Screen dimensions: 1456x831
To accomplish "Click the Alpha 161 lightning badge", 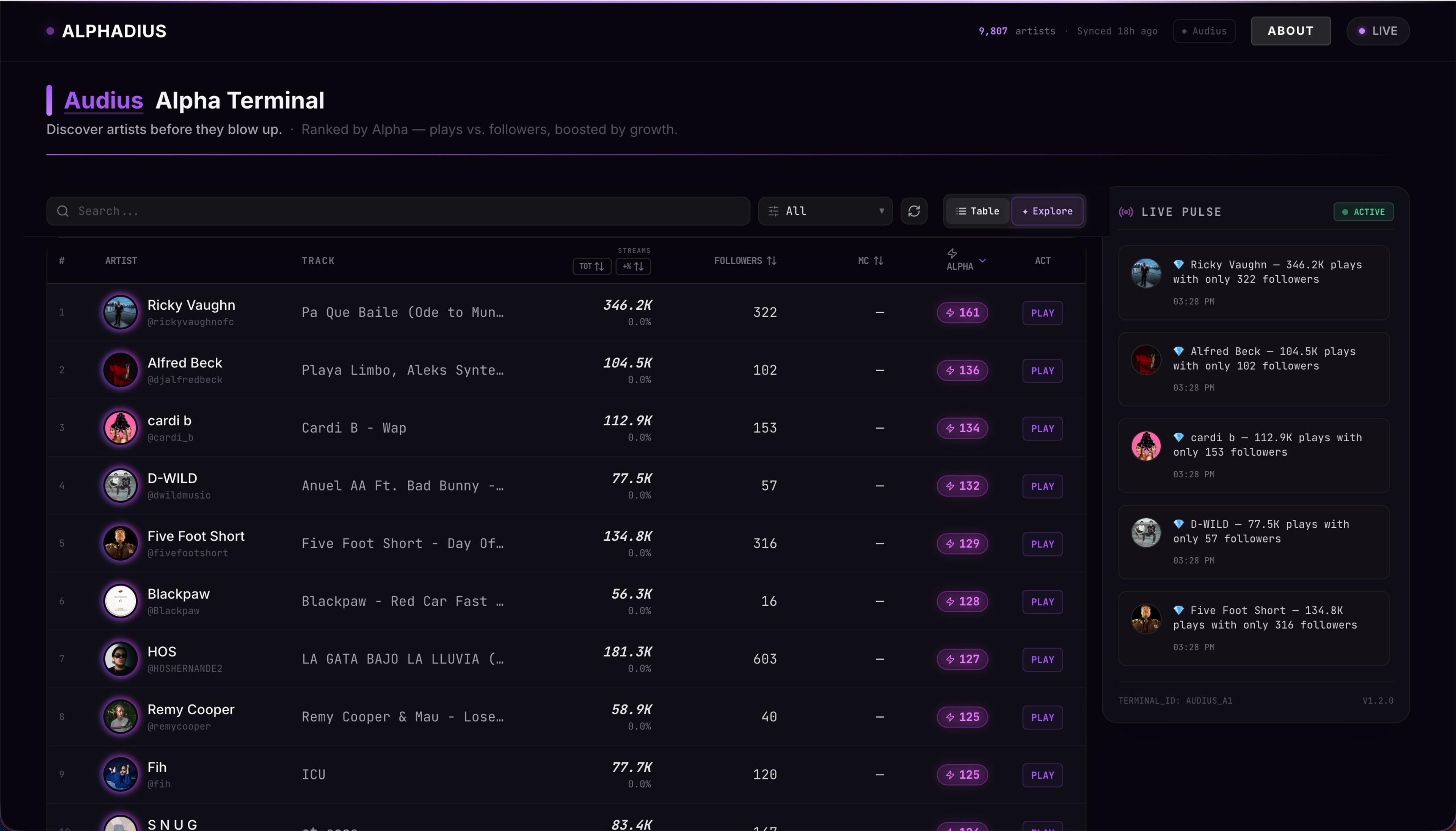I will click(962, 313).
